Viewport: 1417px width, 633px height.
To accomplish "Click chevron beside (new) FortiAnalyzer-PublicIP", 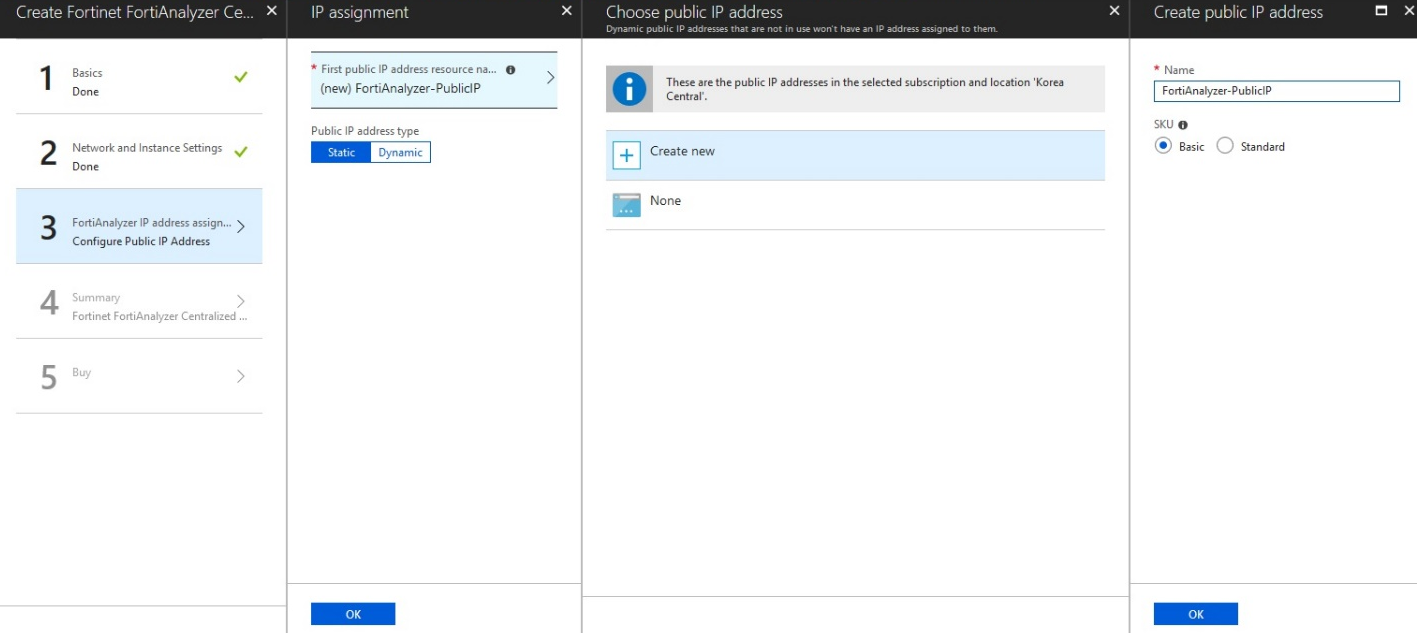I will (x=550, y=78).
